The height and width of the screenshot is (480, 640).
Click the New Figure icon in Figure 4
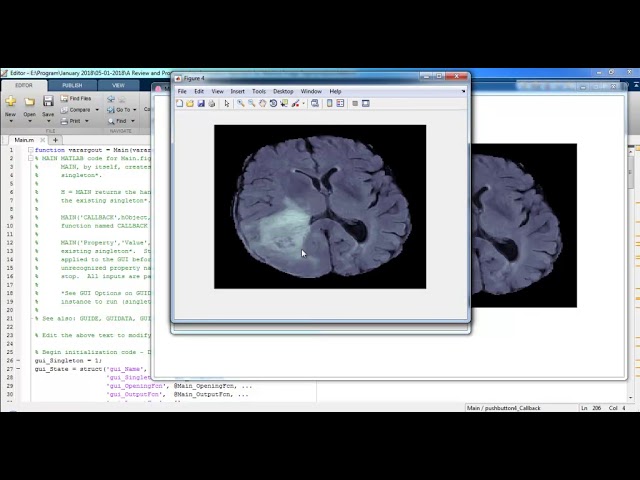(x=180, y=104)
